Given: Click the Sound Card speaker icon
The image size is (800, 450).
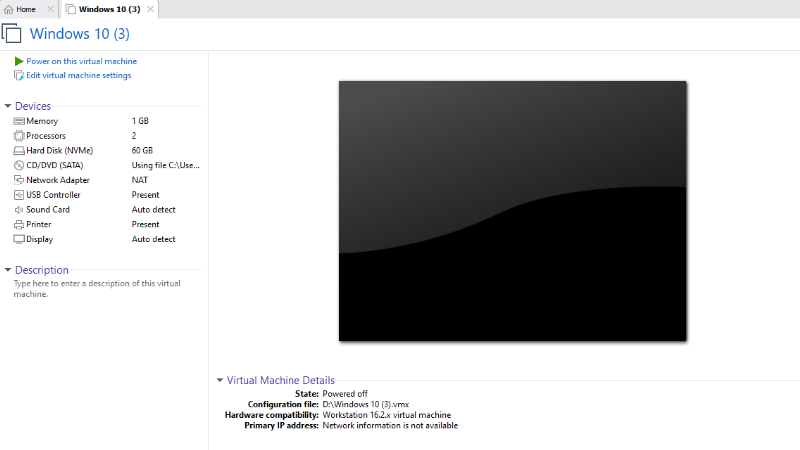Looking at the screenshot, I should (18, 210).
